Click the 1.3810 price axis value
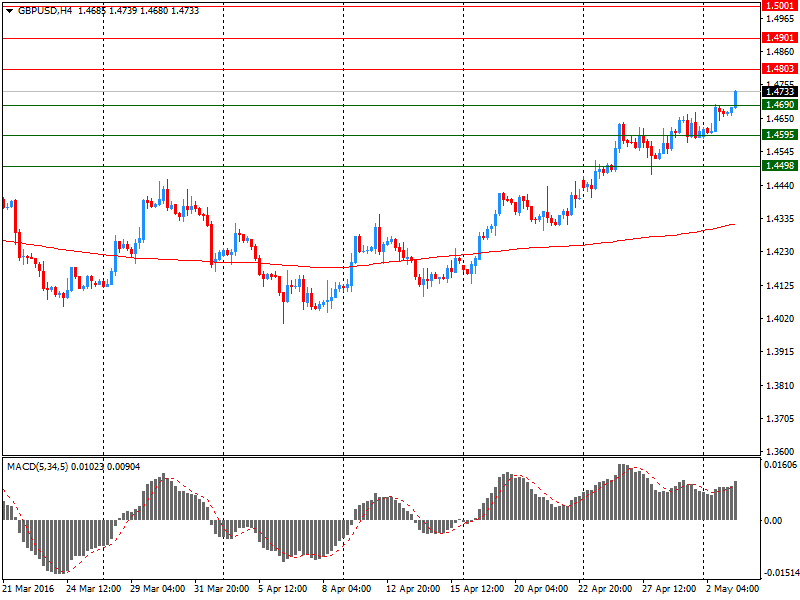This screenshot has width=800, height=600. point(780,386)
